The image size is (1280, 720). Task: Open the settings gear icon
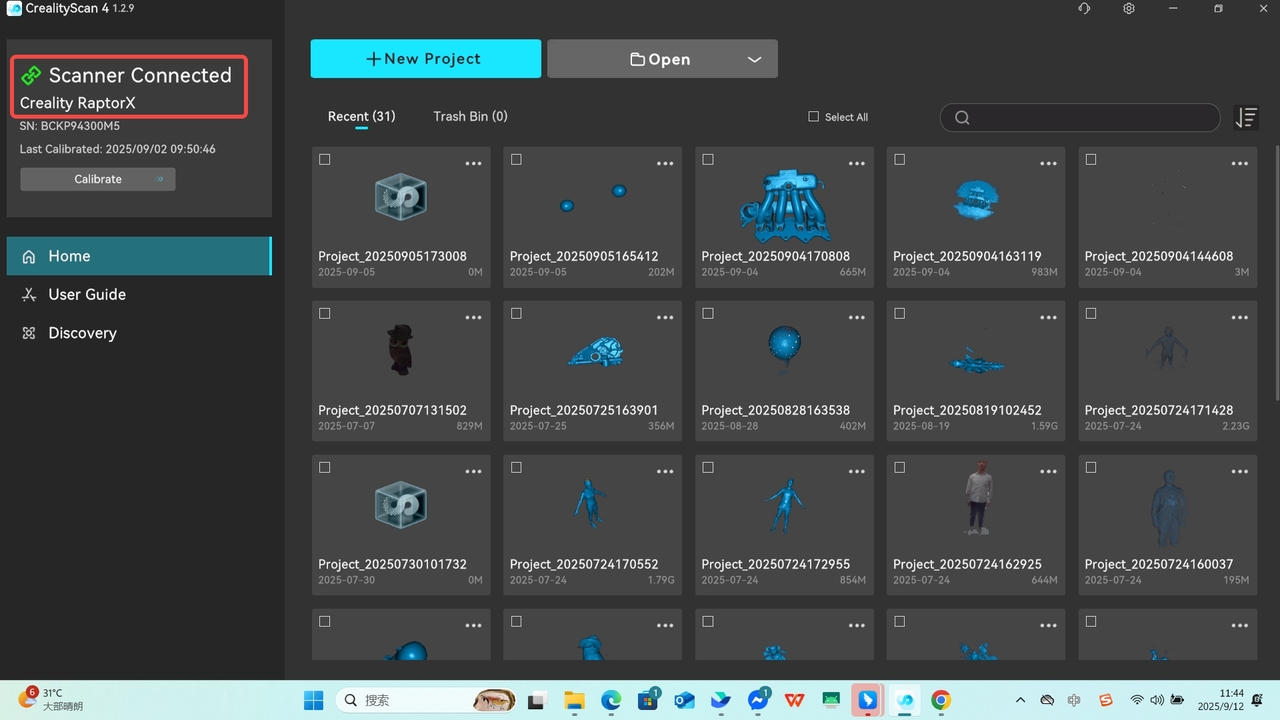[1129, 9]
